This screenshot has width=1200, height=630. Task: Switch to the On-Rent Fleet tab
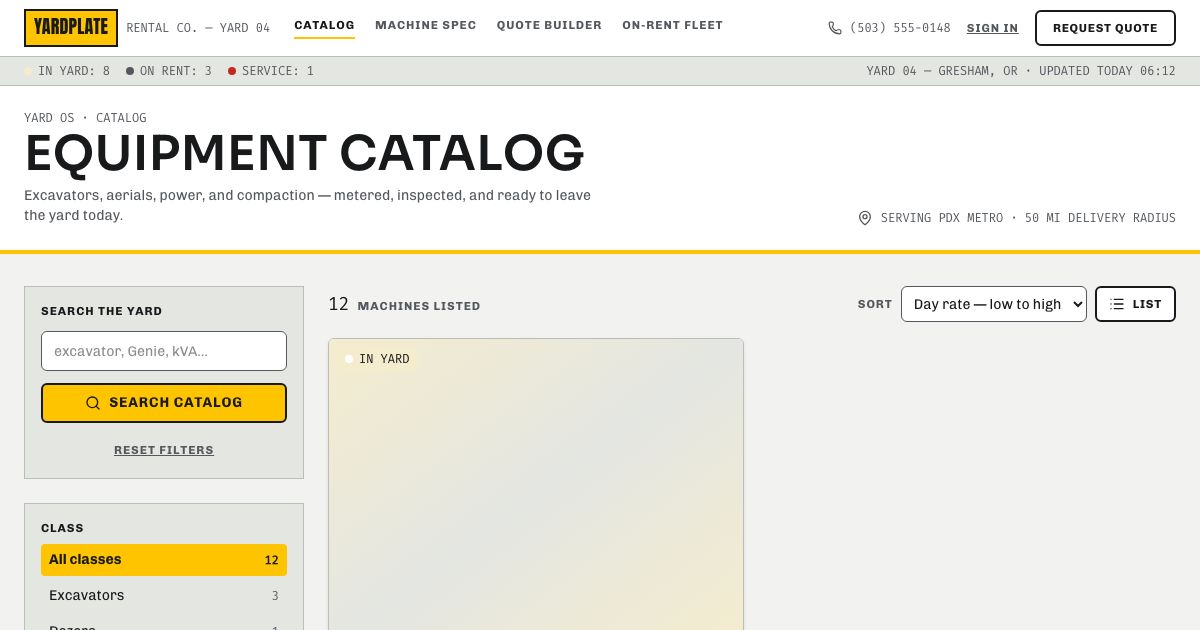pyautogui.click(x=672, y=25)
